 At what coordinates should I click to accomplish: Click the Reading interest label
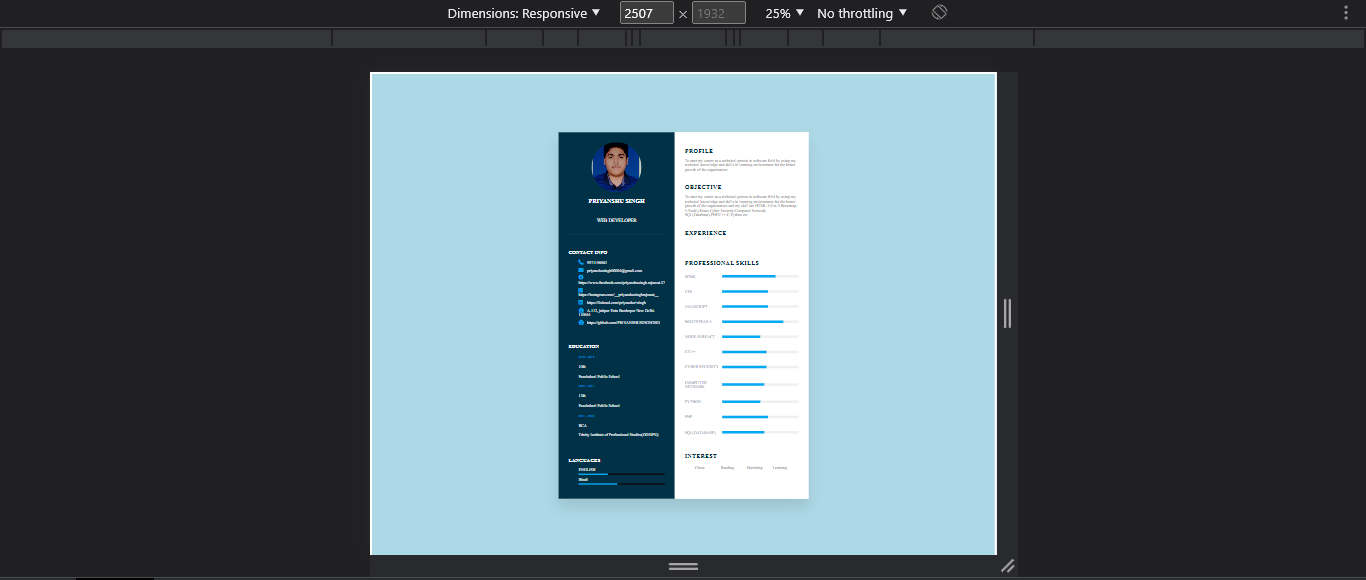(x=727, y=467)
